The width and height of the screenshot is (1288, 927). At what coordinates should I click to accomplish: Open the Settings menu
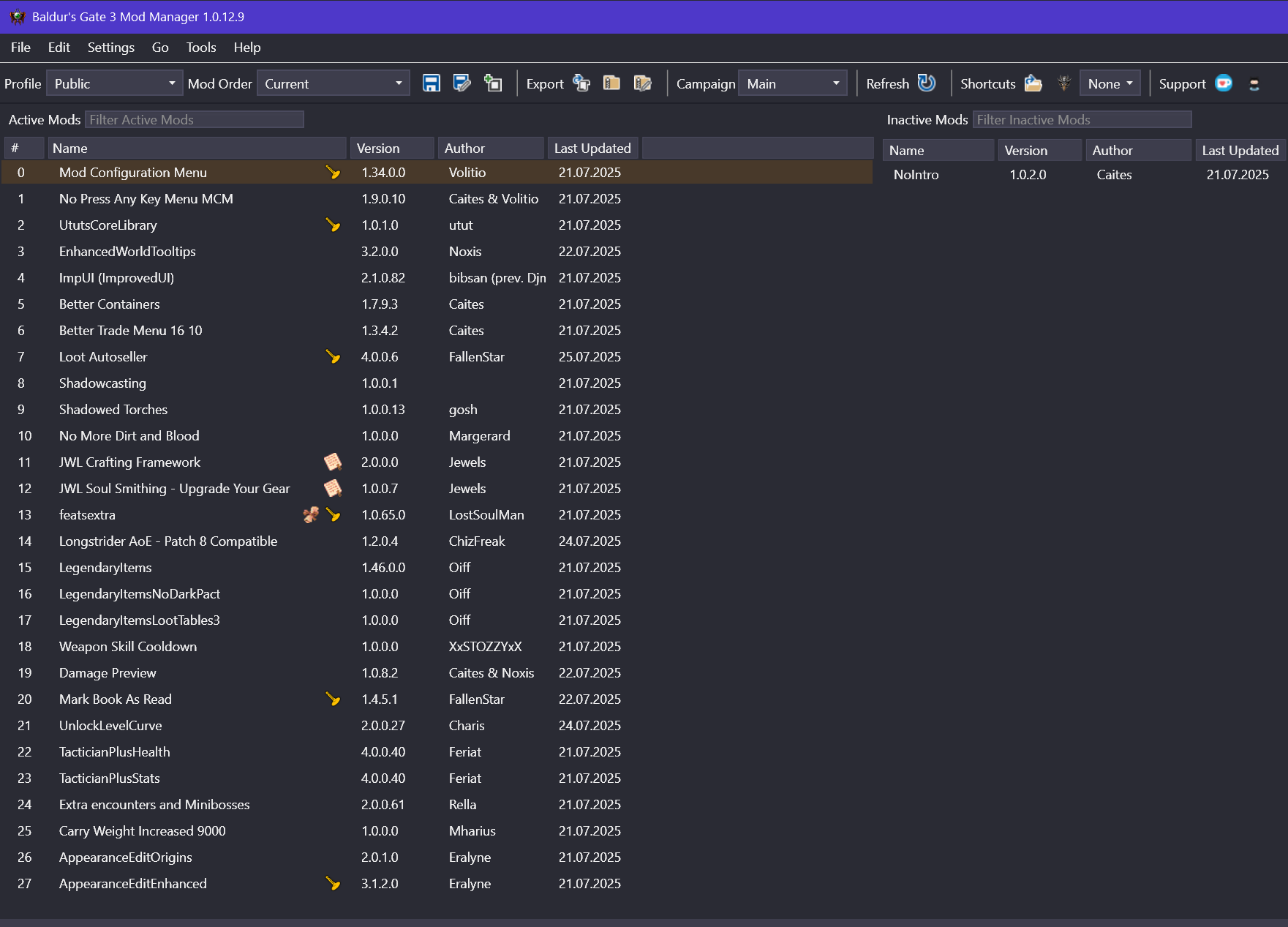point(111,48)
